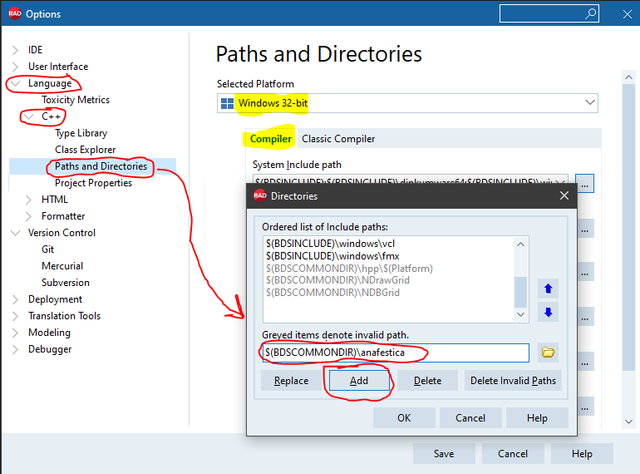Viewport: 640px width, 474px height.
Task: Browse for folder in Directories dialog
Action: [x=548, y=352]
